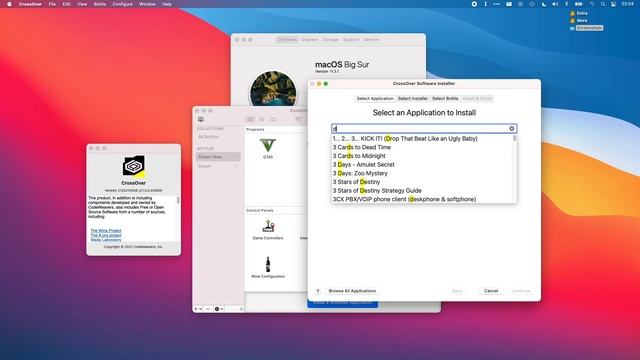Viewport: 640px width, 360px height.
Task: Click the macOS Big Sur wallpaper thumbnail
Action: pyautogui.click(x=273, y=89)
